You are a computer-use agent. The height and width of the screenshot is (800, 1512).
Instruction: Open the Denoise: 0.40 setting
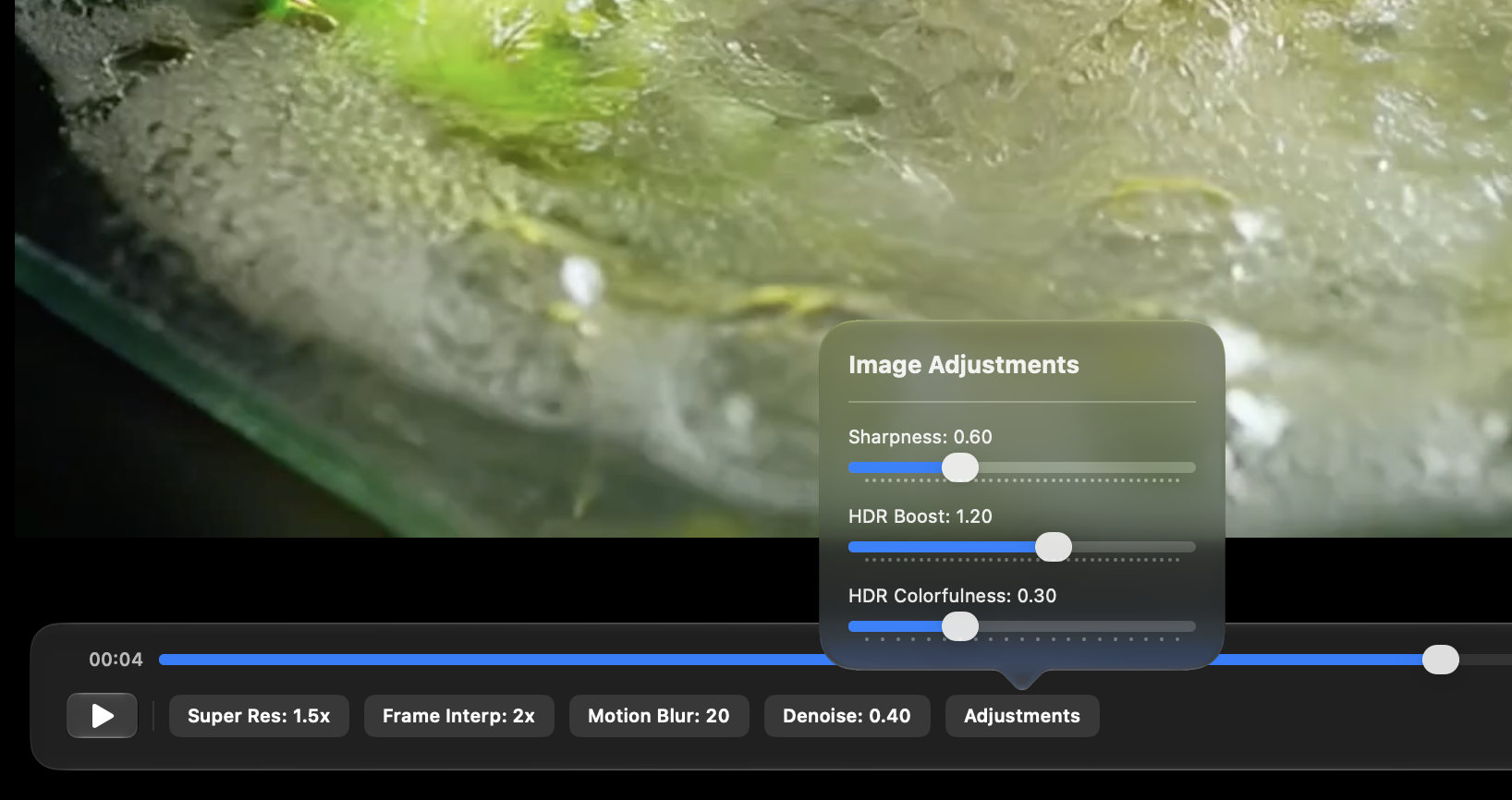point(847,716)
